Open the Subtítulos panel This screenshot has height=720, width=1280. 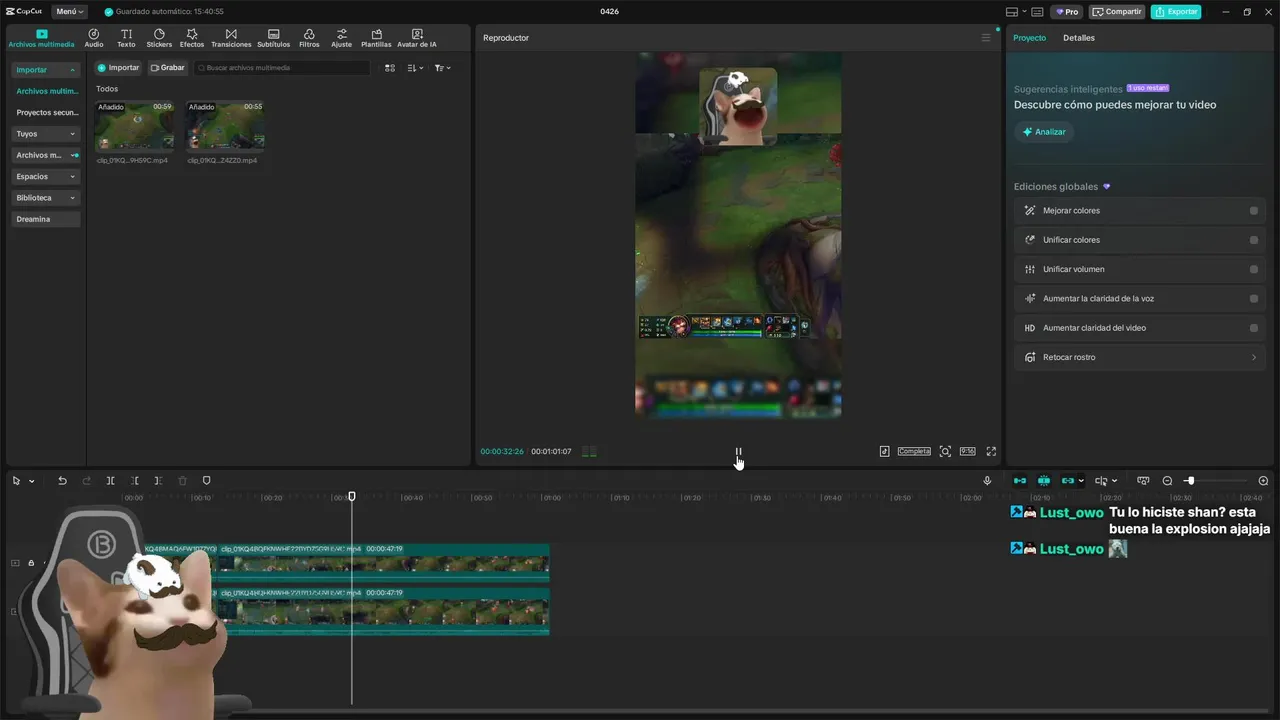coord(273,38)
